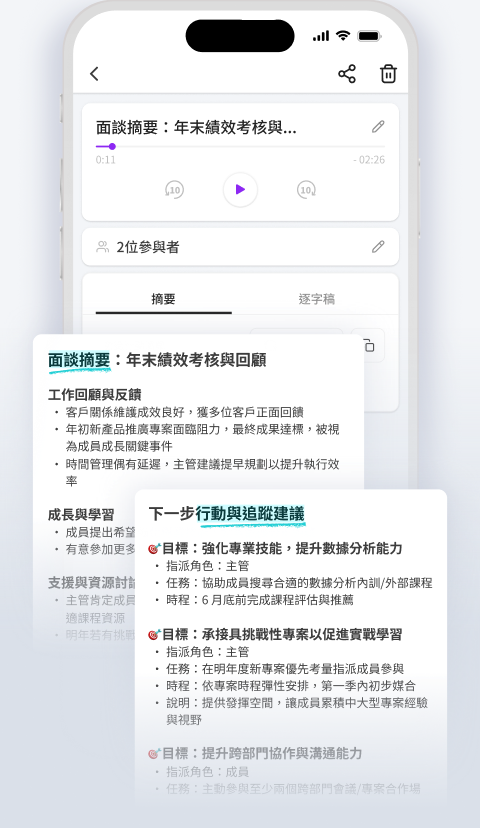Play the recording

click(x=240, y=189)
